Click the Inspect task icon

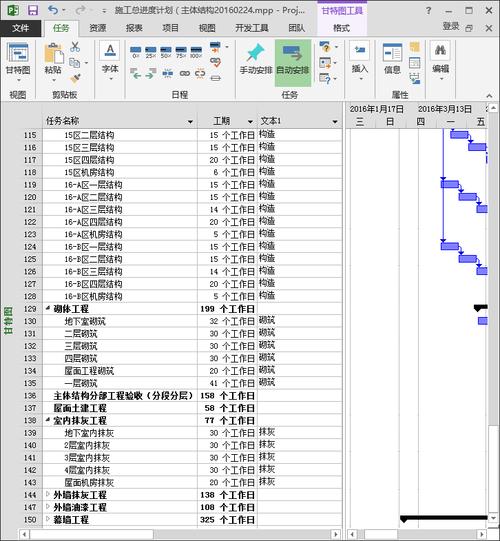[x=325, y=47]
